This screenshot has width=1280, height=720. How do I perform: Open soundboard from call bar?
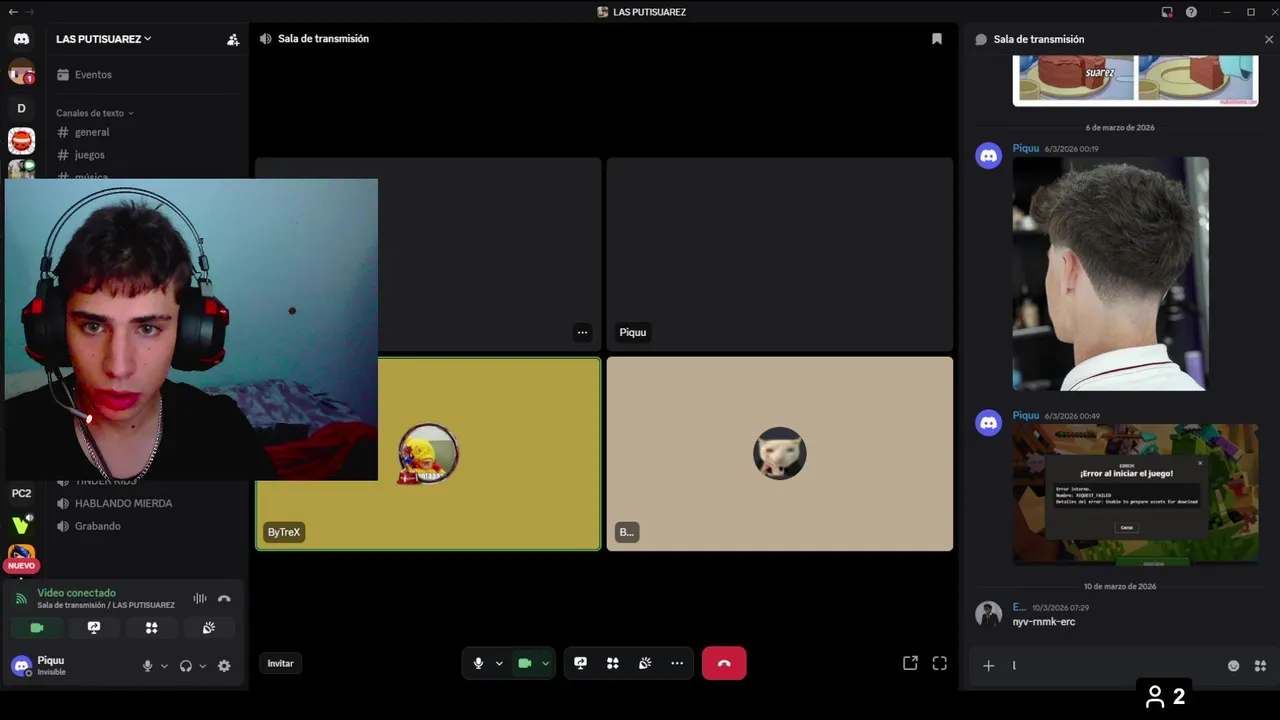pyautogui.click(x=645, y=663)
